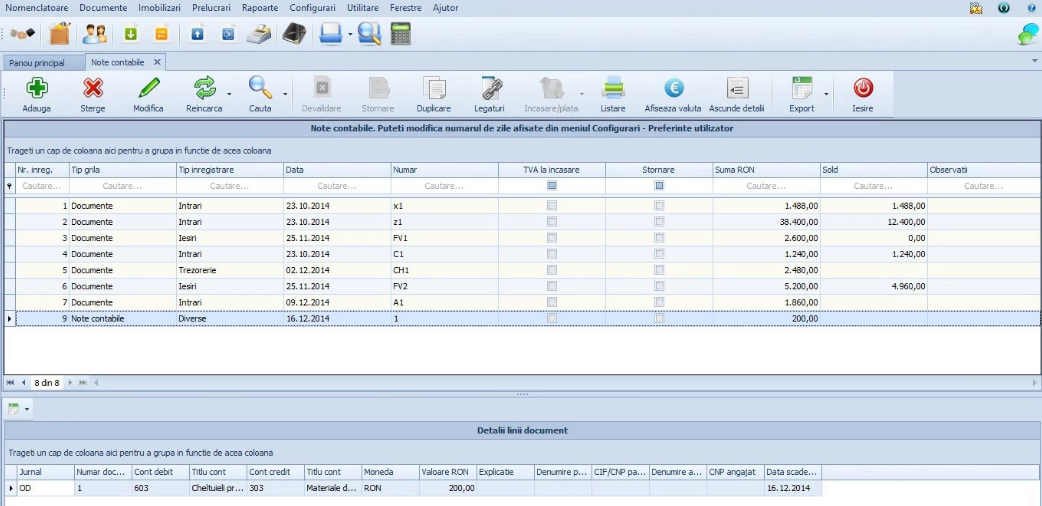The image size is (1042, 506).
Task: Toggle the TVA la incasare filter checkbox
Action: coord(552,186)
